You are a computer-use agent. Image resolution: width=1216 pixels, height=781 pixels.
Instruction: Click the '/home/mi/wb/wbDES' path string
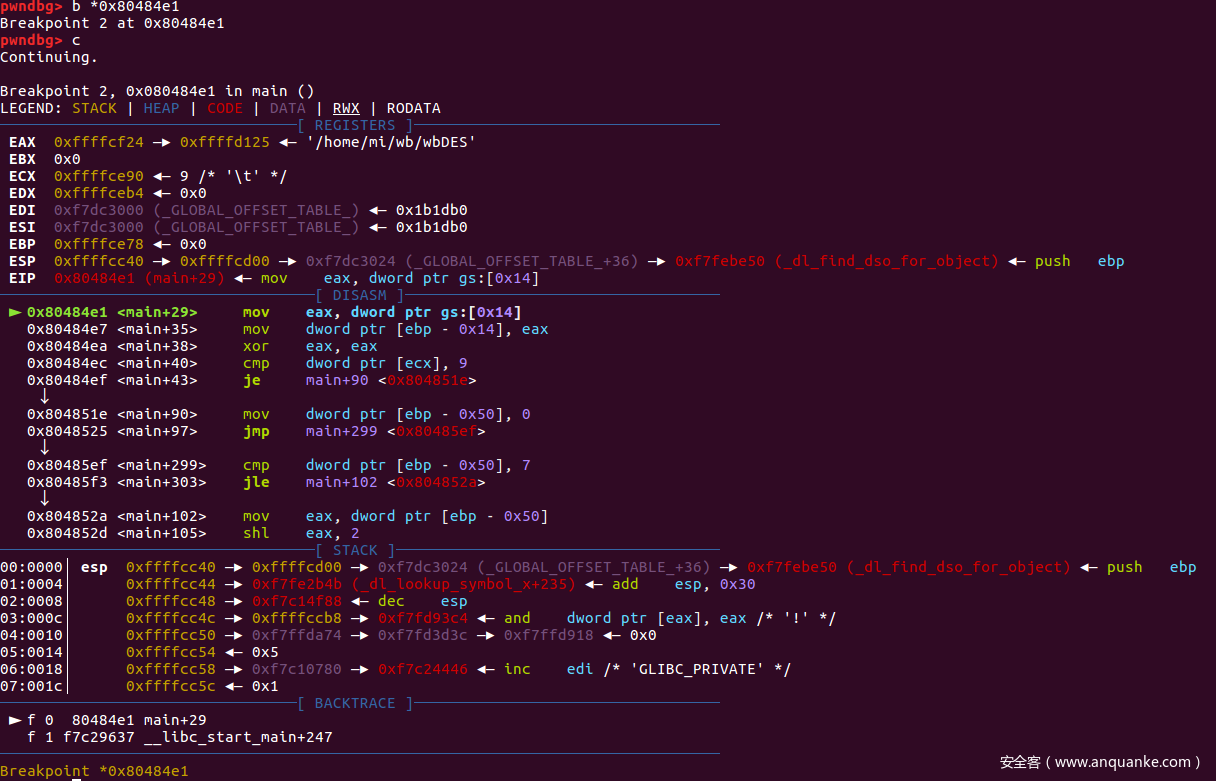click(x=391, y=142)
